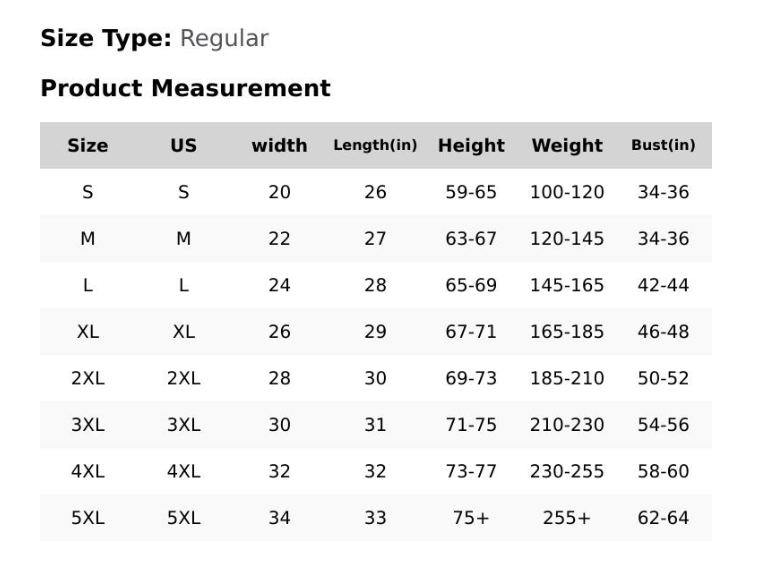Select the 69-73 height cell
762x580 pixels.
pyautogui.click(x=471, y=378)
